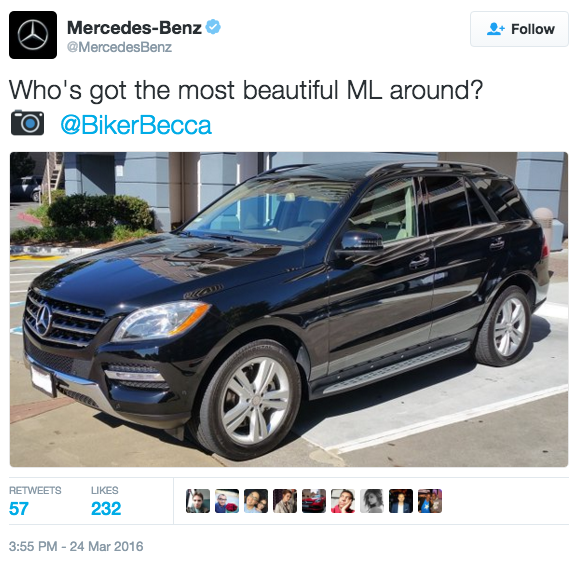Click the add-person icon in Follow button
This screenshot has height=561, width=579.
496,29
